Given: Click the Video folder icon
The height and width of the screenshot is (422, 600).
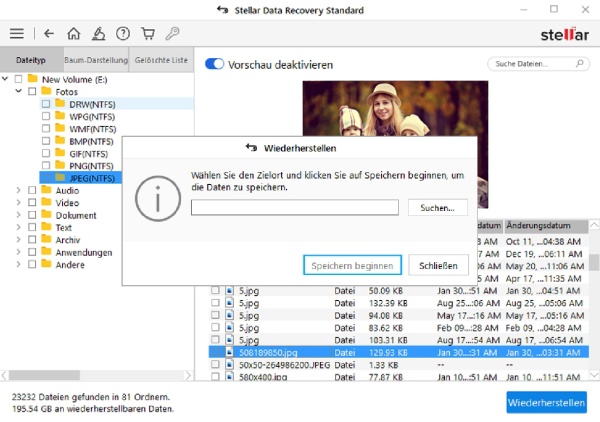Looking at the screenshot, I should 46,202.
